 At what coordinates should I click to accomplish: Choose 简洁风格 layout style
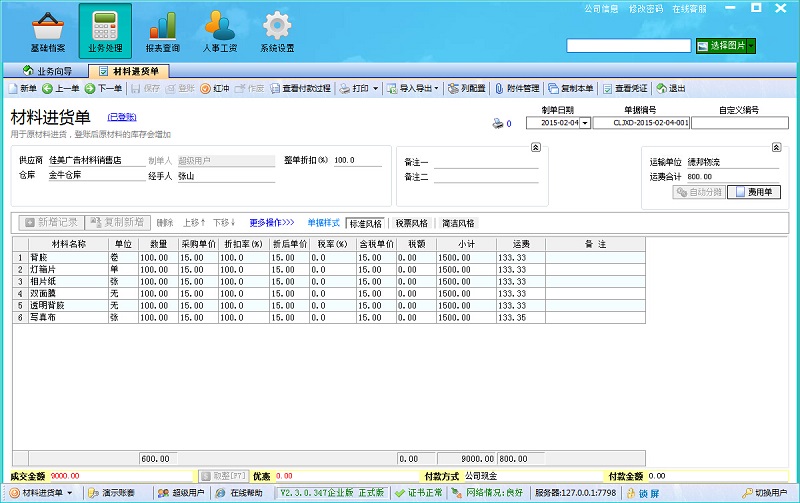tap(458, 223)
